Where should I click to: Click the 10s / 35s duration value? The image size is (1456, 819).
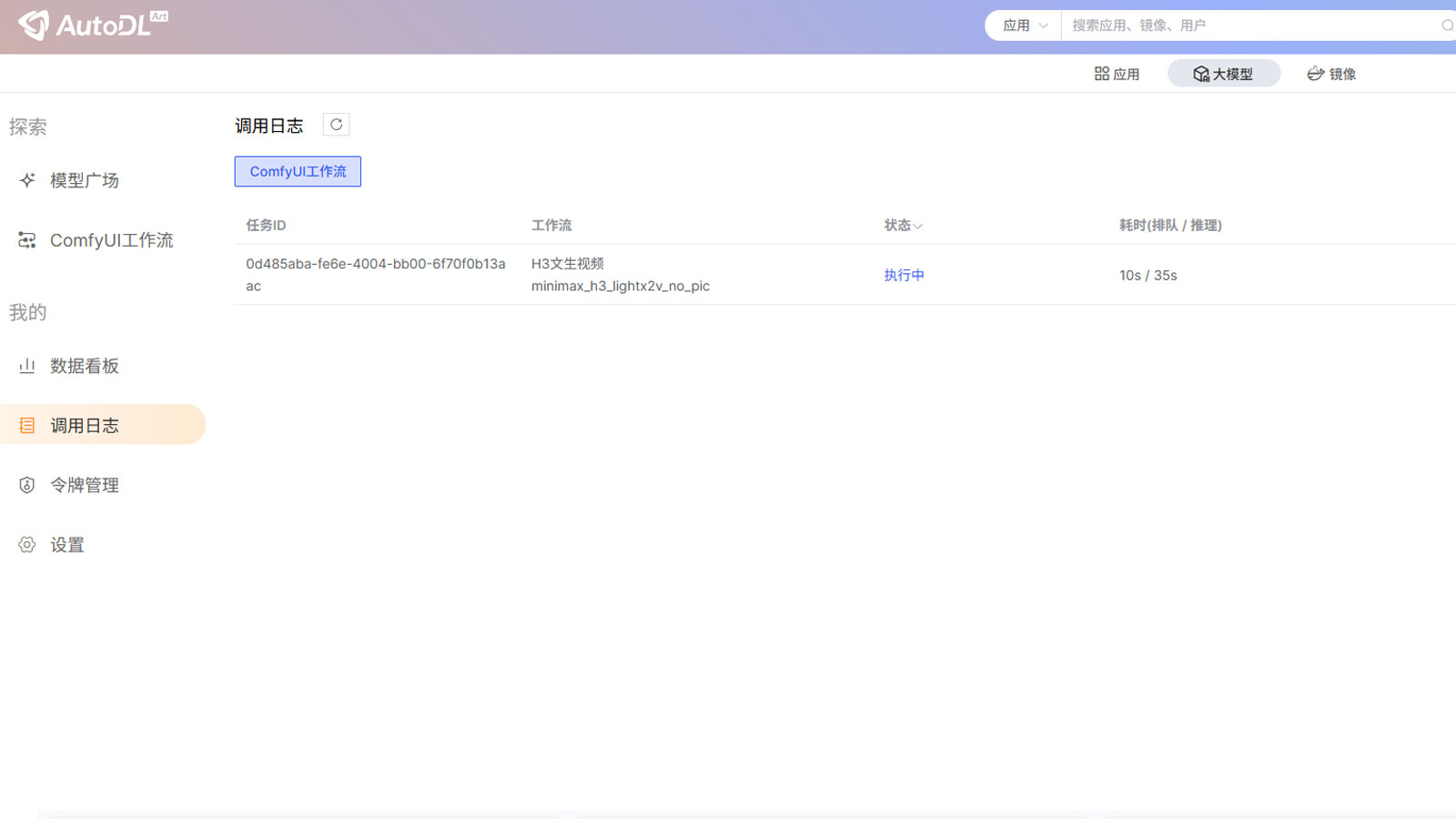(1148, 275)
